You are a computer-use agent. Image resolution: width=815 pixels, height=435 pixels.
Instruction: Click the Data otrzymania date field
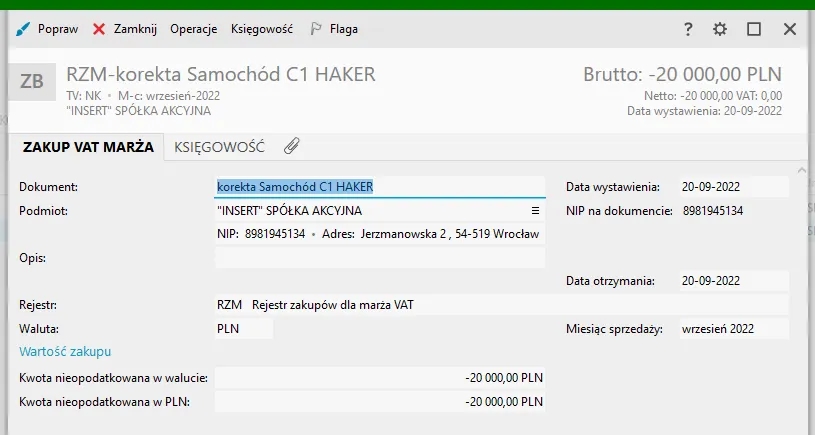pos(732,281)
